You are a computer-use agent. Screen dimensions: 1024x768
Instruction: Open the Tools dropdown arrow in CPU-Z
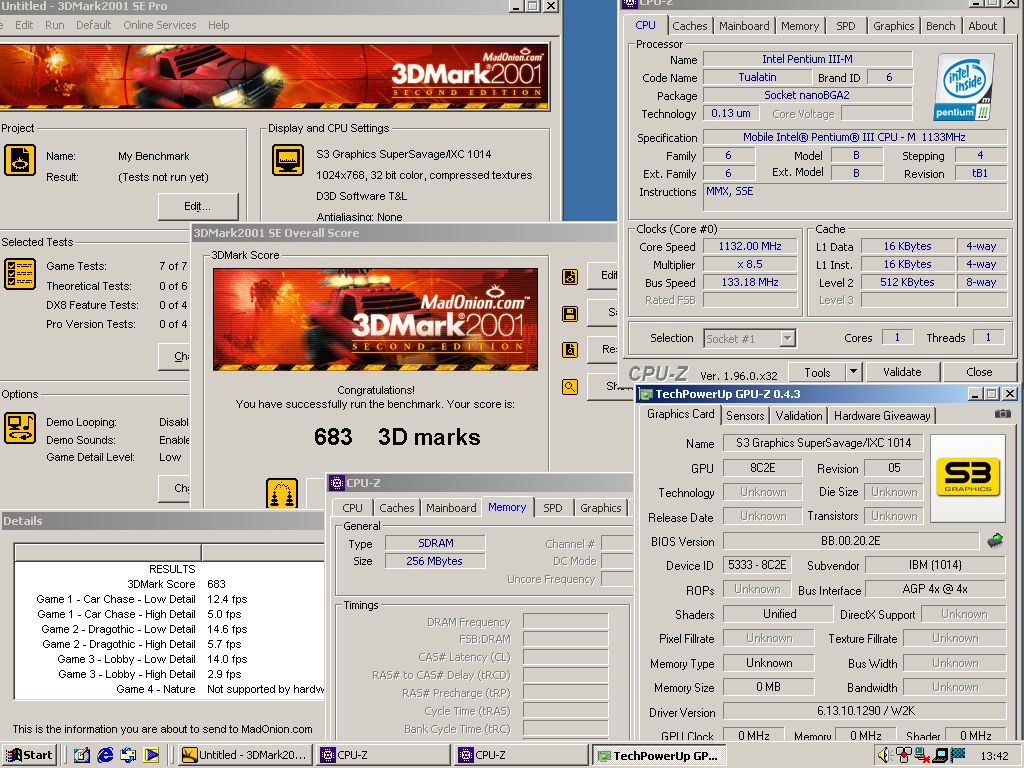click(853, 372)
